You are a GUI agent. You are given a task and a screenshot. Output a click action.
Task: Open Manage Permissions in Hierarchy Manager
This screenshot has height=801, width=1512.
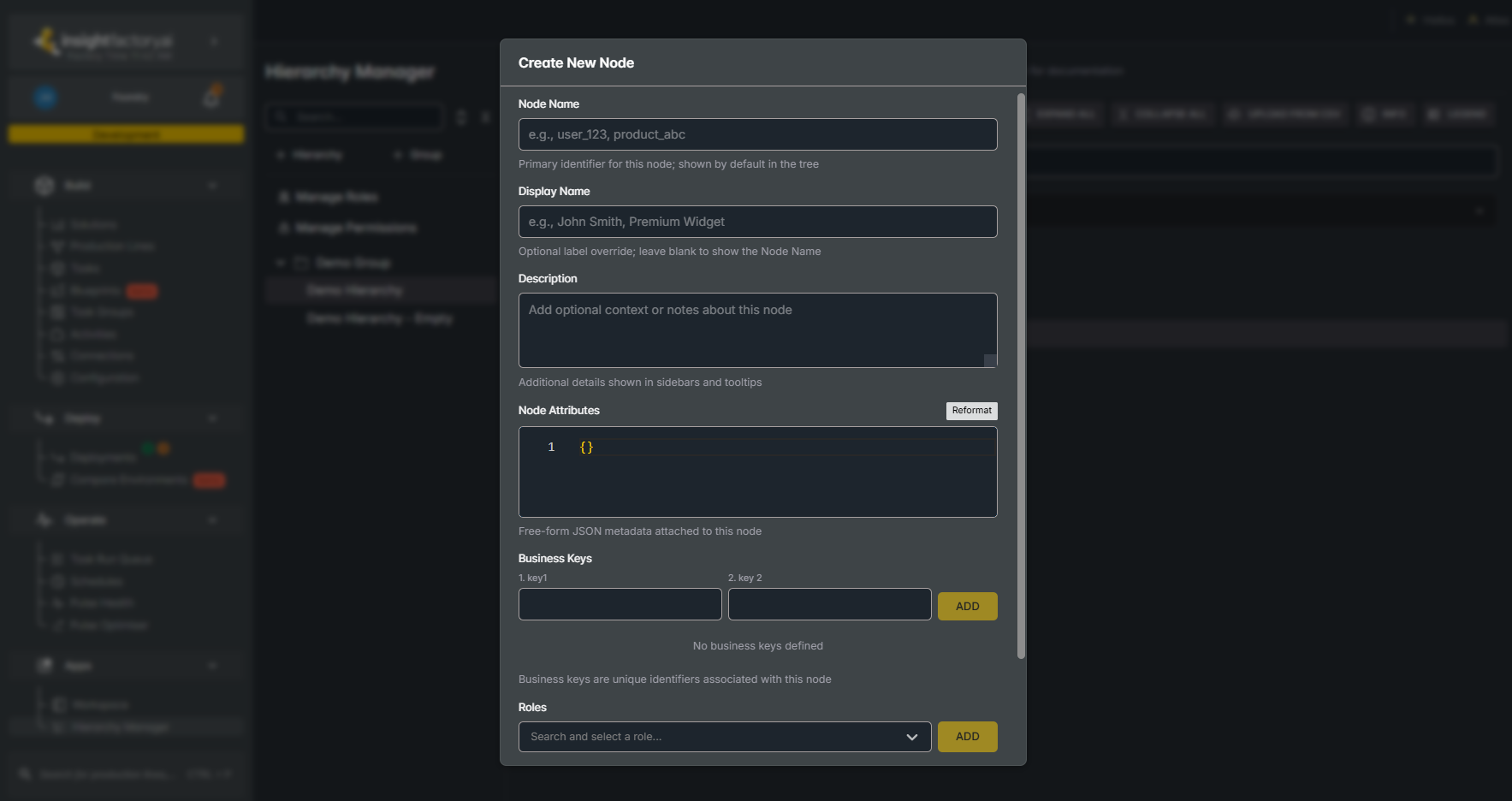pyautogui.click(x=348, y=228)
